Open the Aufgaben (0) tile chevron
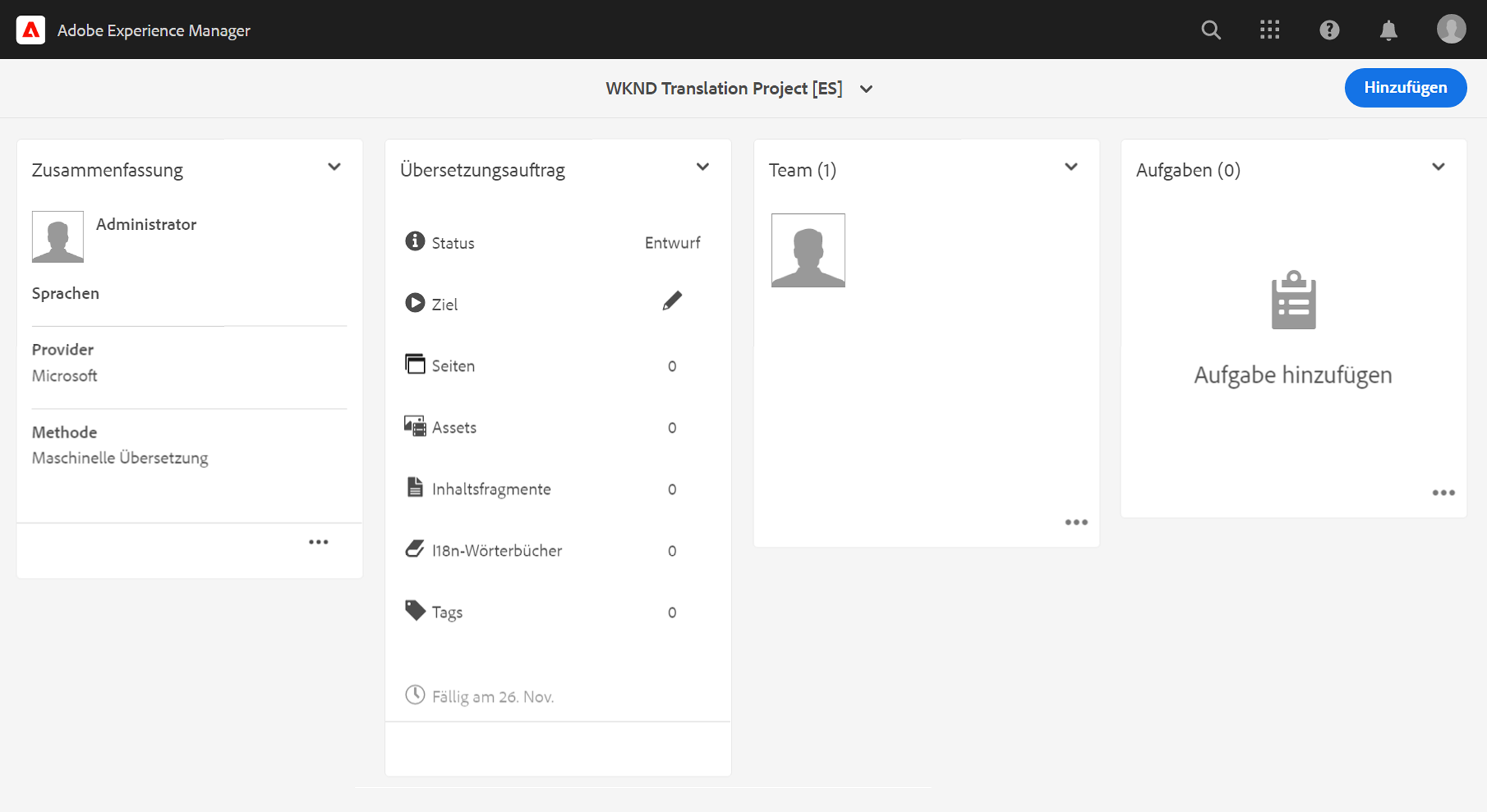The image size is (1487, 812). (1438, 167)
